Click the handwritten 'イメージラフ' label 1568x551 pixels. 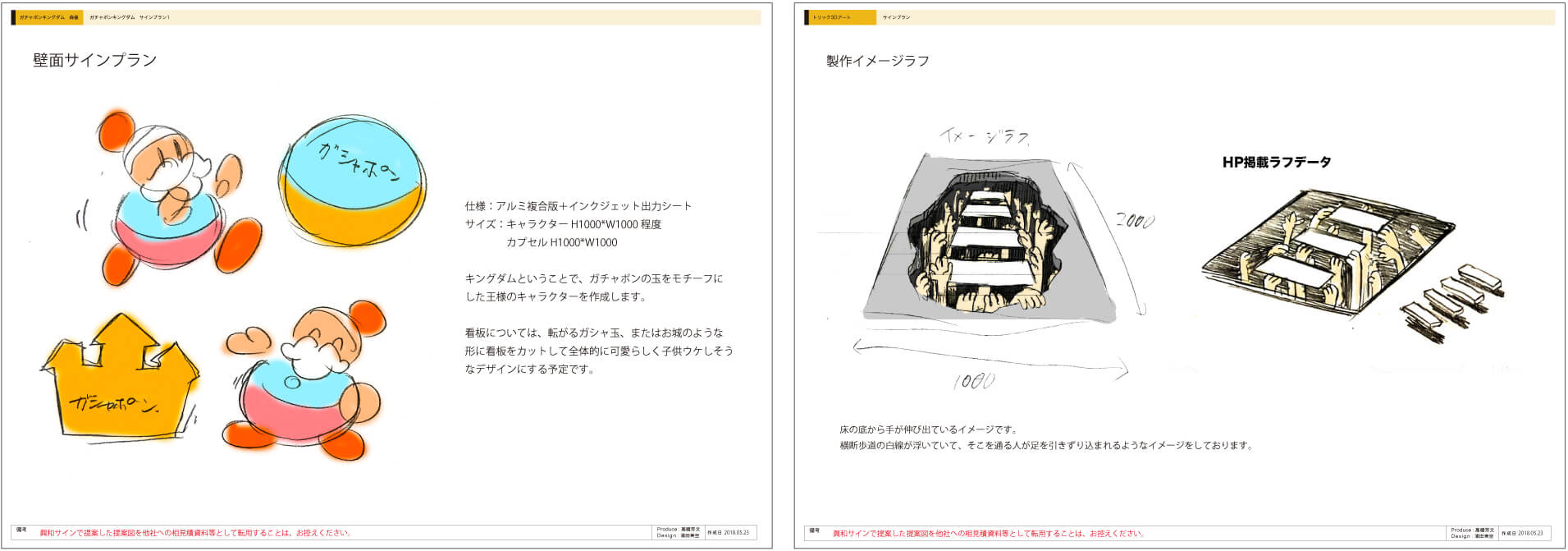click(x=984, y=137)
